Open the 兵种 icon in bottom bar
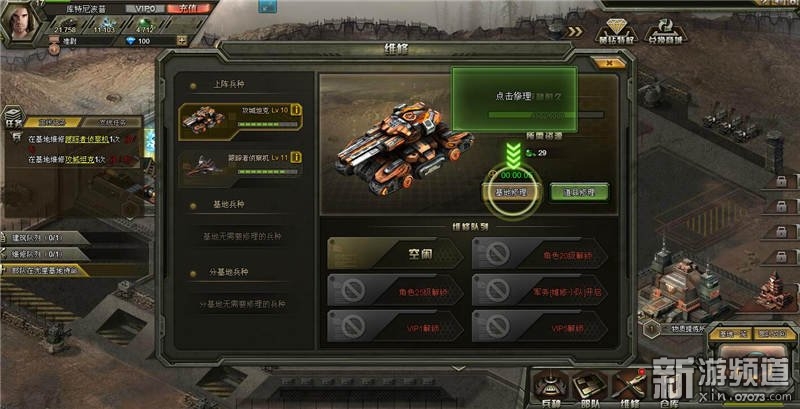 (x=551, y=388)
